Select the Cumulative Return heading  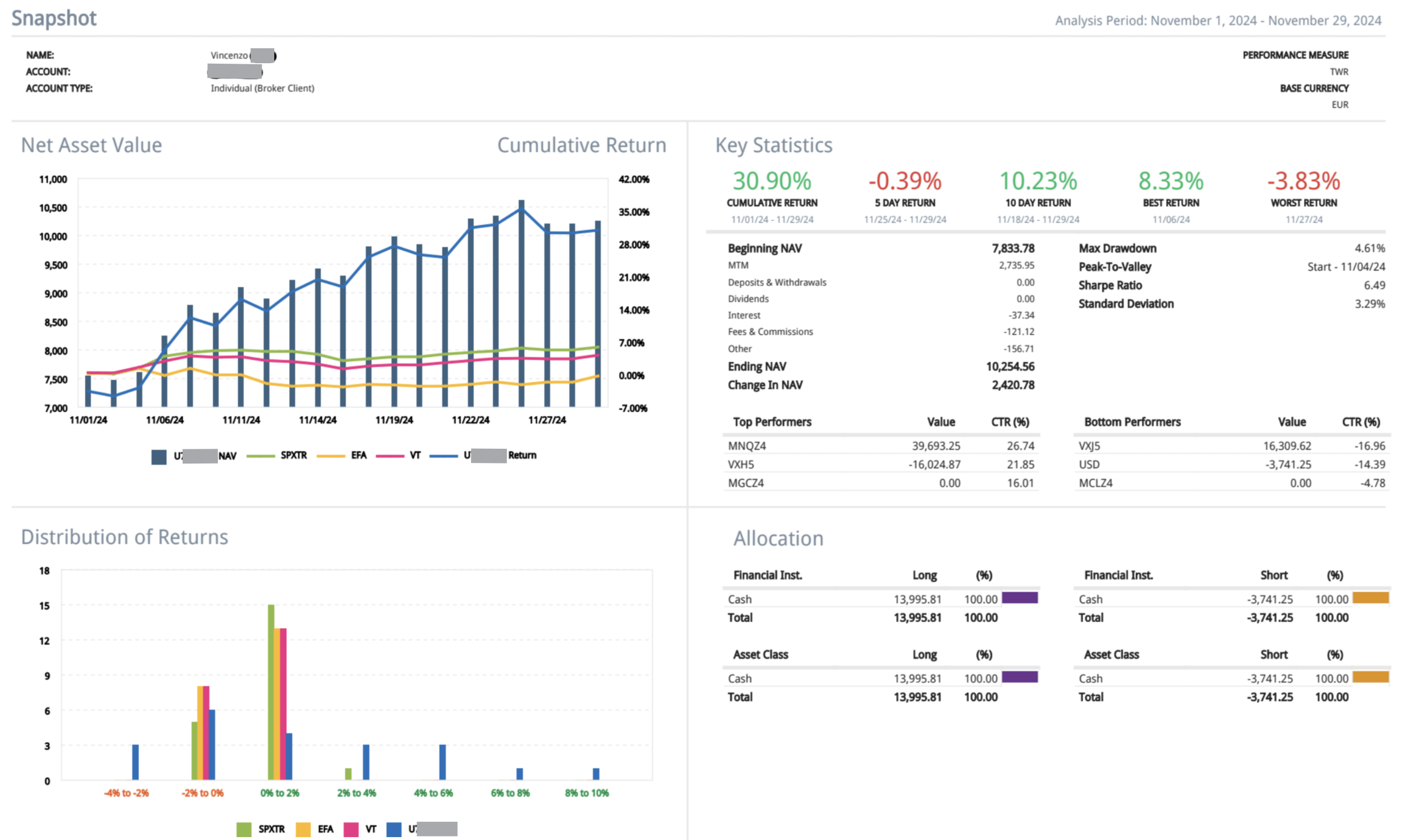click(x=581, y=145)
